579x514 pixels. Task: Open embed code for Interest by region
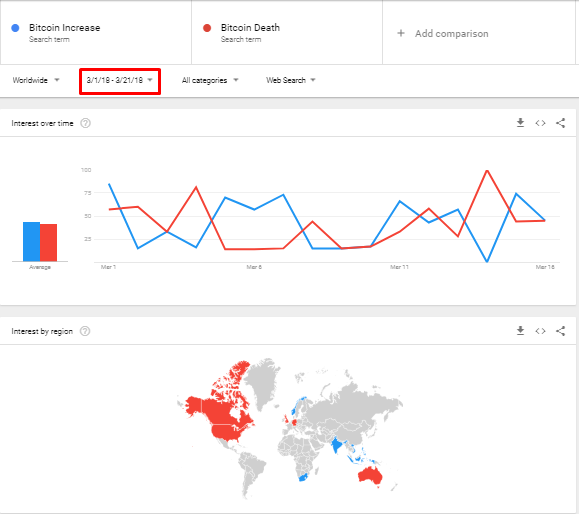click(540, 331)
